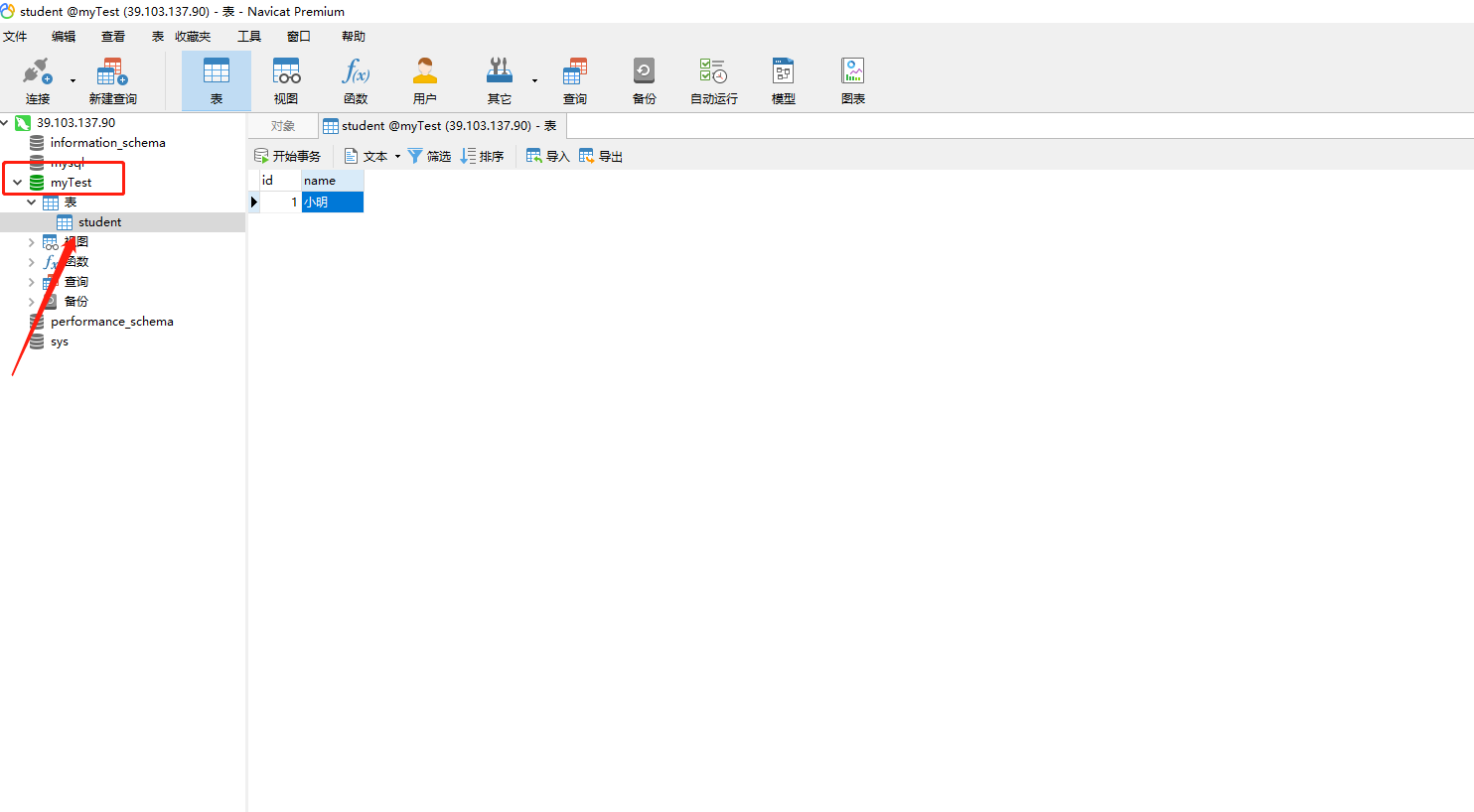Open the Function (函数) toolbar icon

click(356, 71)
